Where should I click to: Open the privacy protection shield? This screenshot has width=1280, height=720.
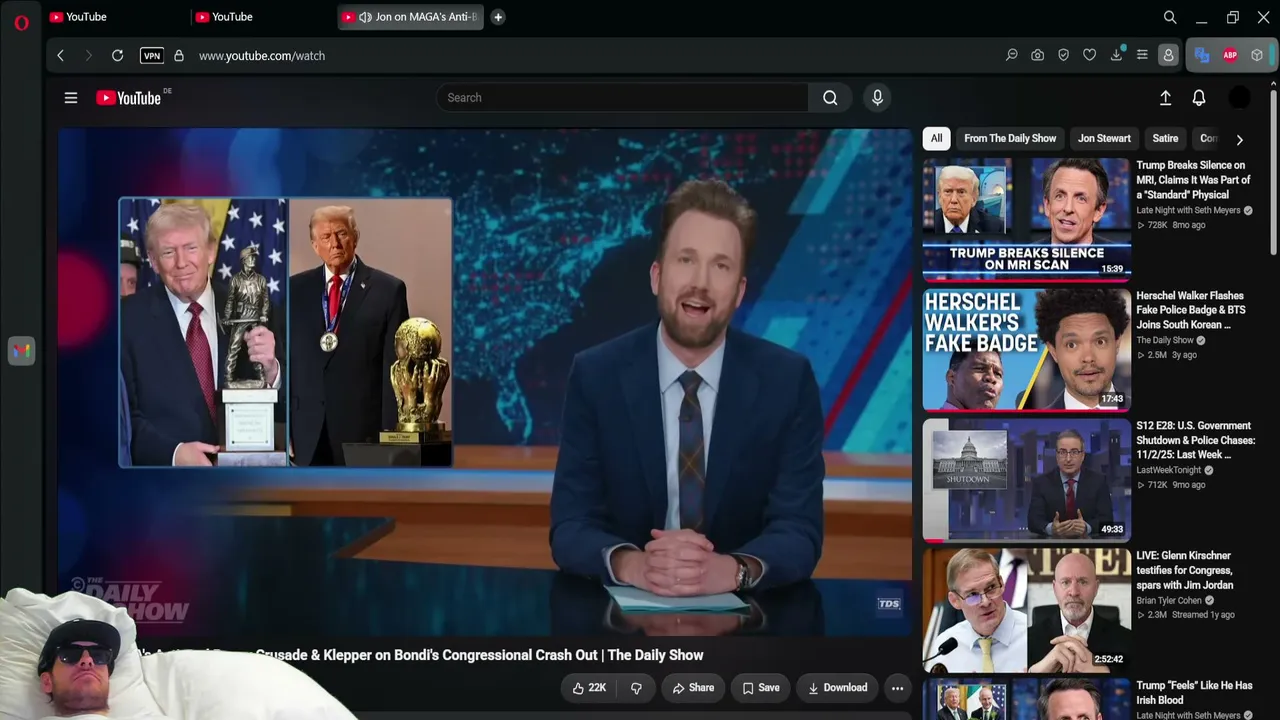[x=1063, y=56]
